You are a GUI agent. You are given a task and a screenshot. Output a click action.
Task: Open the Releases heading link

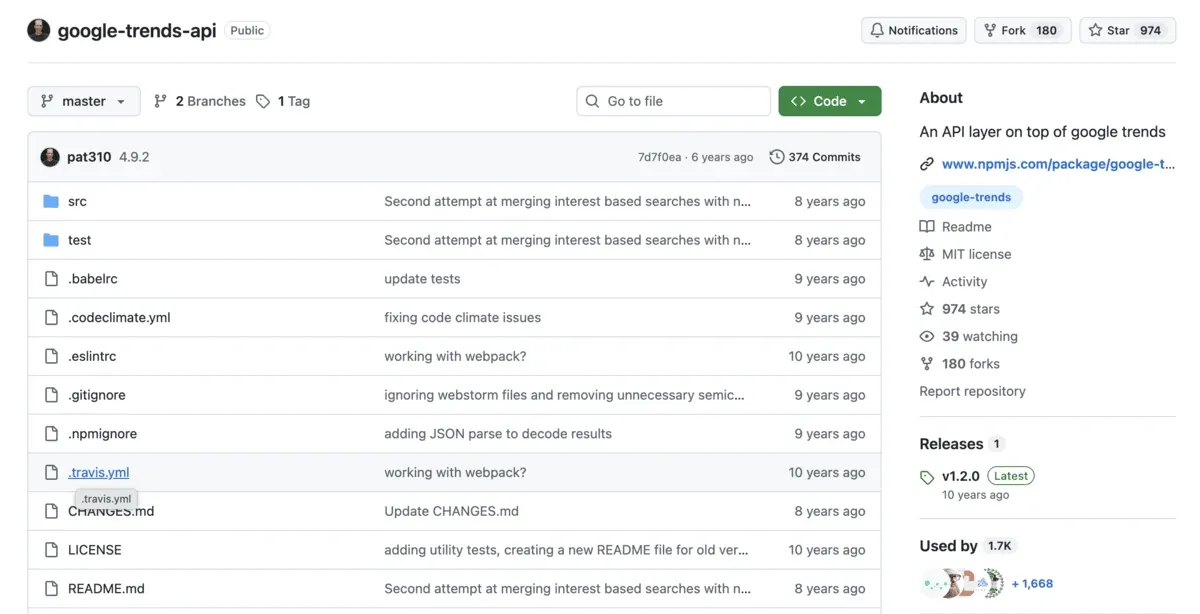951,444
